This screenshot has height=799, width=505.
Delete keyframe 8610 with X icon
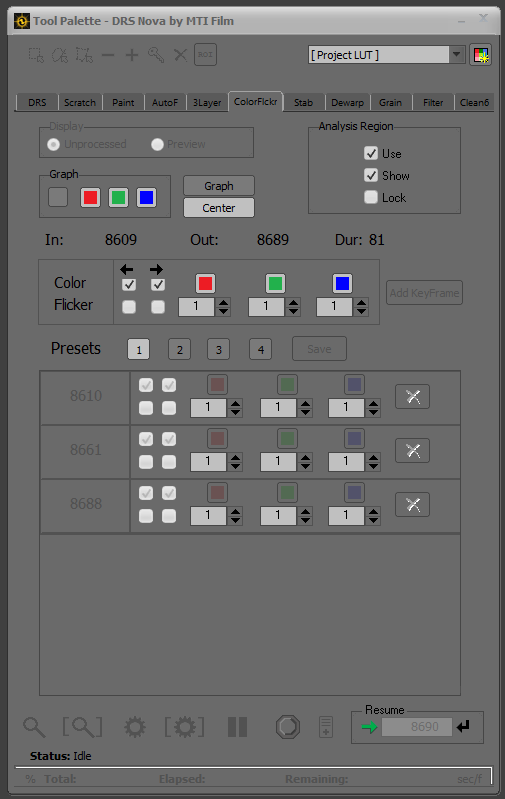412,396
